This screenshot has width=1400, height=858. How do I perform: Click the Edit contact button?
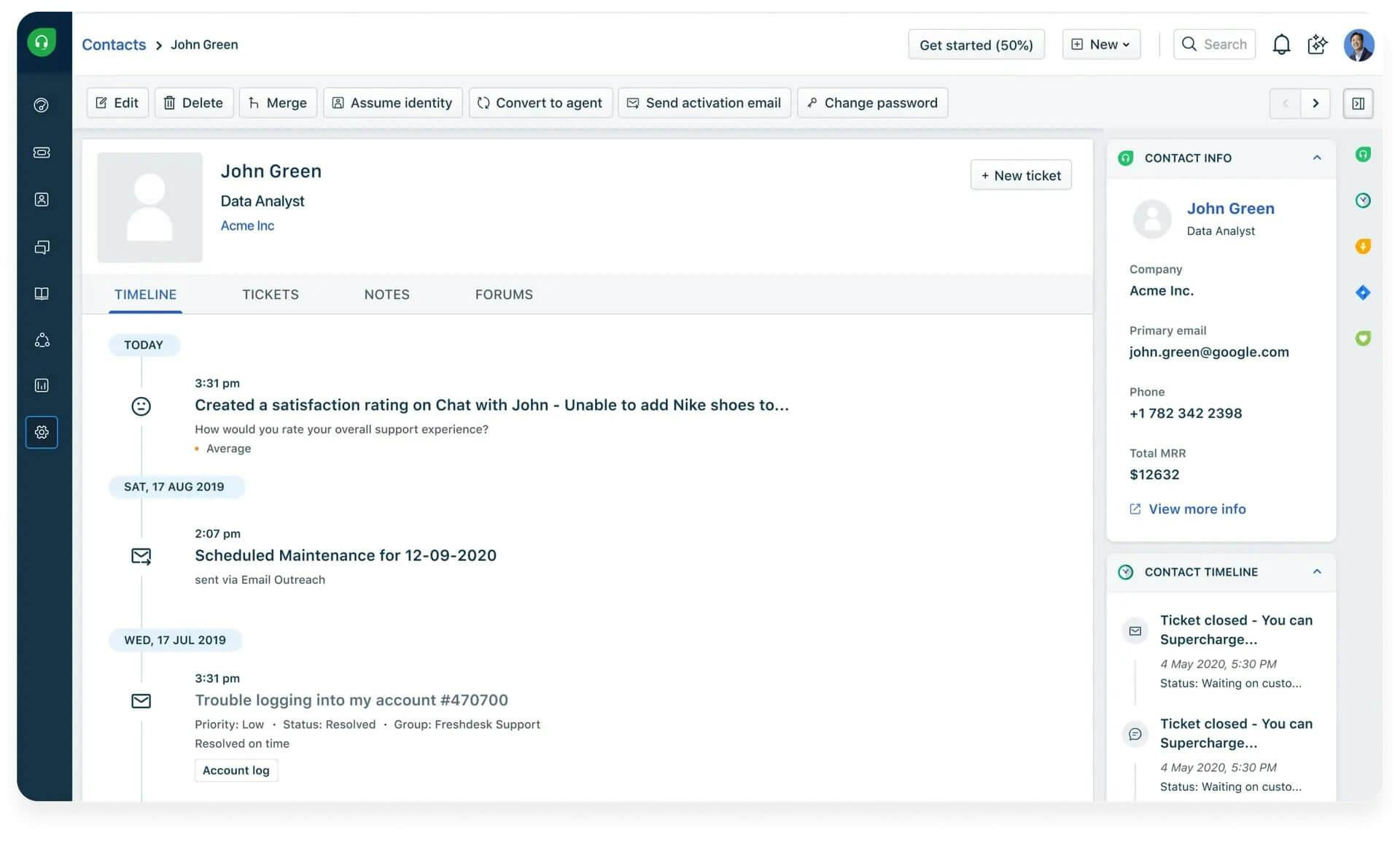coord(117,102)
